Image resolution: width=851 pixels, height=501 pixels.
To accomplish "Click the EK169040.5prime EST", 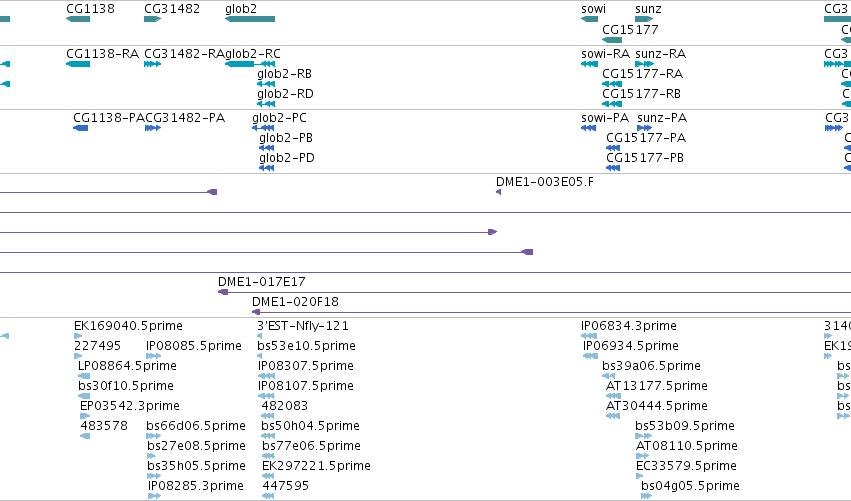I will click(78, 337).
